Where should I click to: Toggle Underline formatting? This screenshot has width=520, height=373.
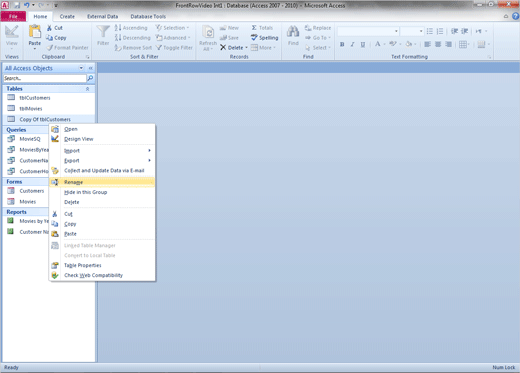coord(363,44)
